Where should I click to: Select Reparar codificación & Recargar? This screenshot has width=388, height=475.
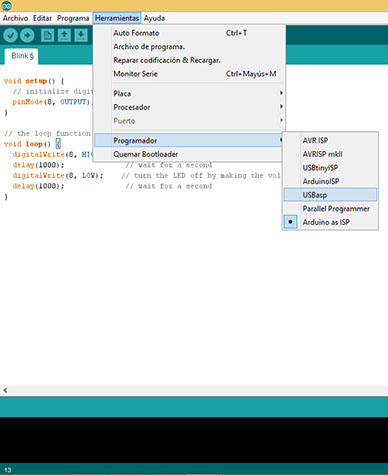[x=189, y=60]
